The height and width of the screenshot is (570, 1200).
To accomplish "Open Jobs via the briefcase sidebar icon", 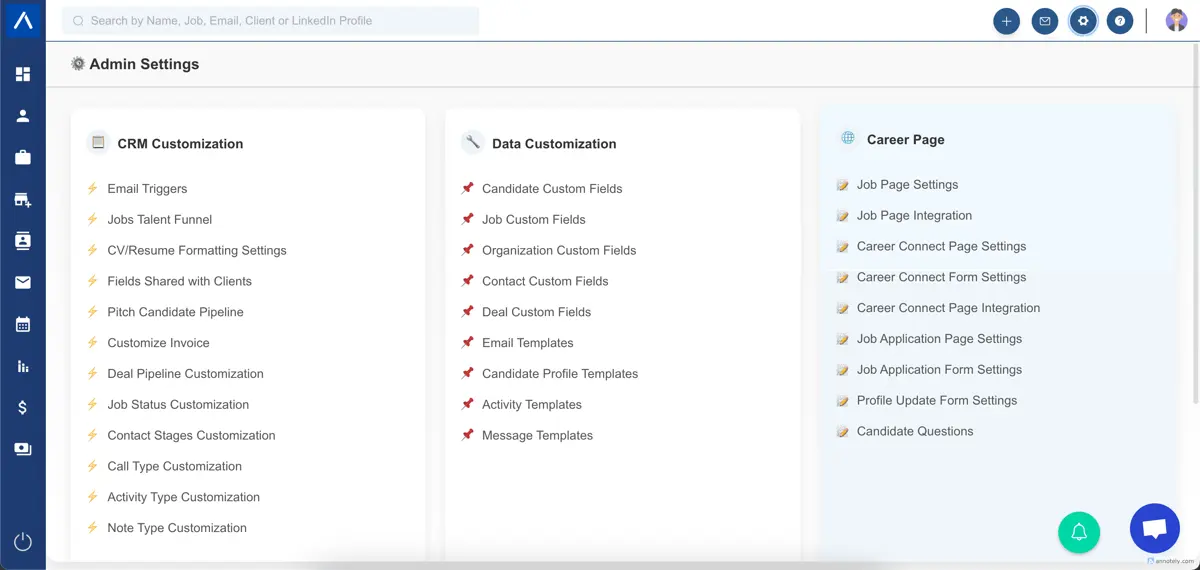I will point(22,157).
